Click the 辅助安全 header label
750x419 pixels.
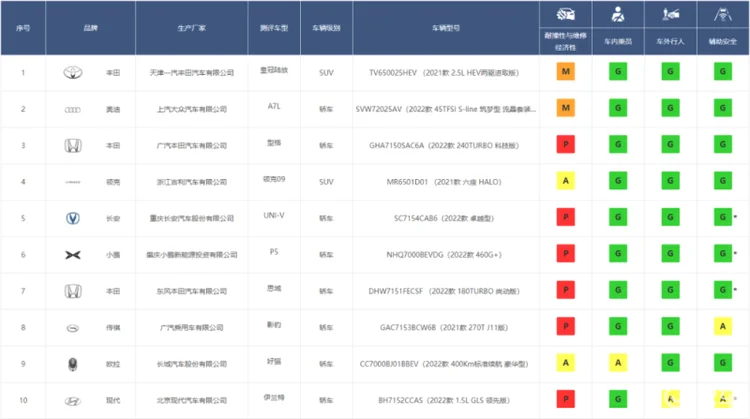[x=723, y=42]
